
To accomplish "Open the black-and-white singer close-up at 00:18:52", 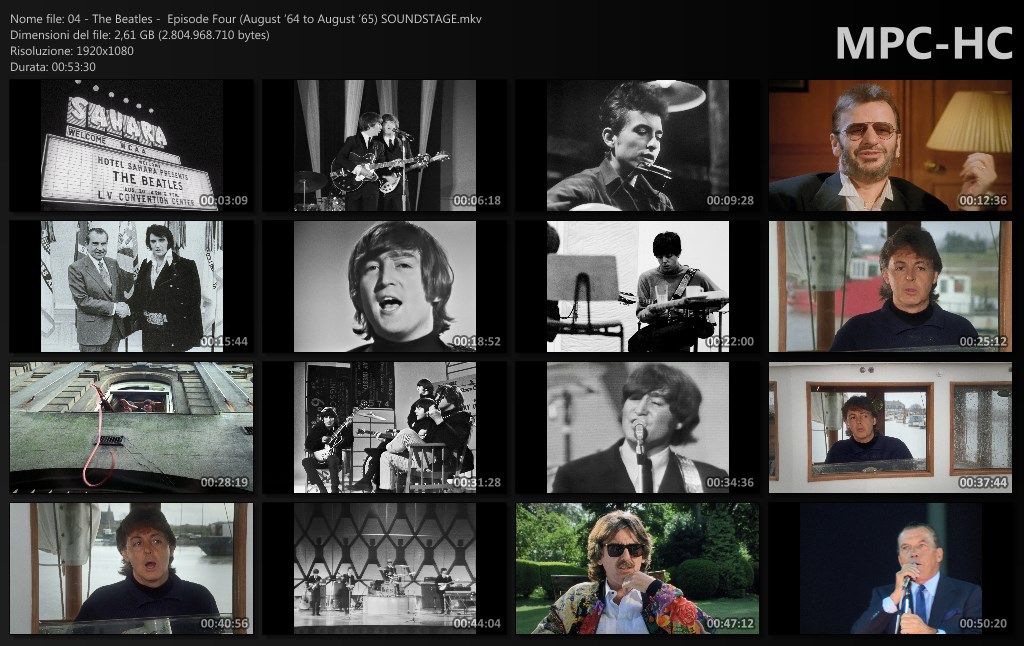I will pyautogui.click(x=384, y=286).
